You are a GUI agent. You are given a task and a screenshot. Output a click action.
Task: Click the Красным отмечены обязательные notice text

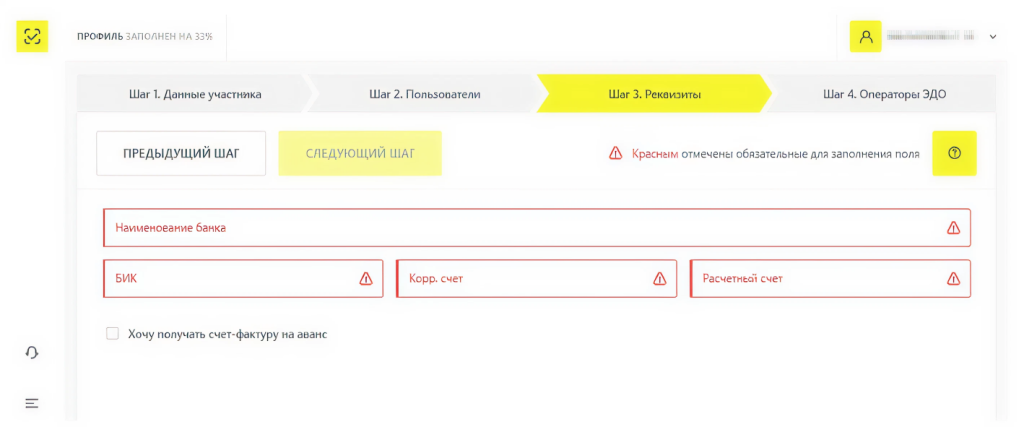point(775,154)
